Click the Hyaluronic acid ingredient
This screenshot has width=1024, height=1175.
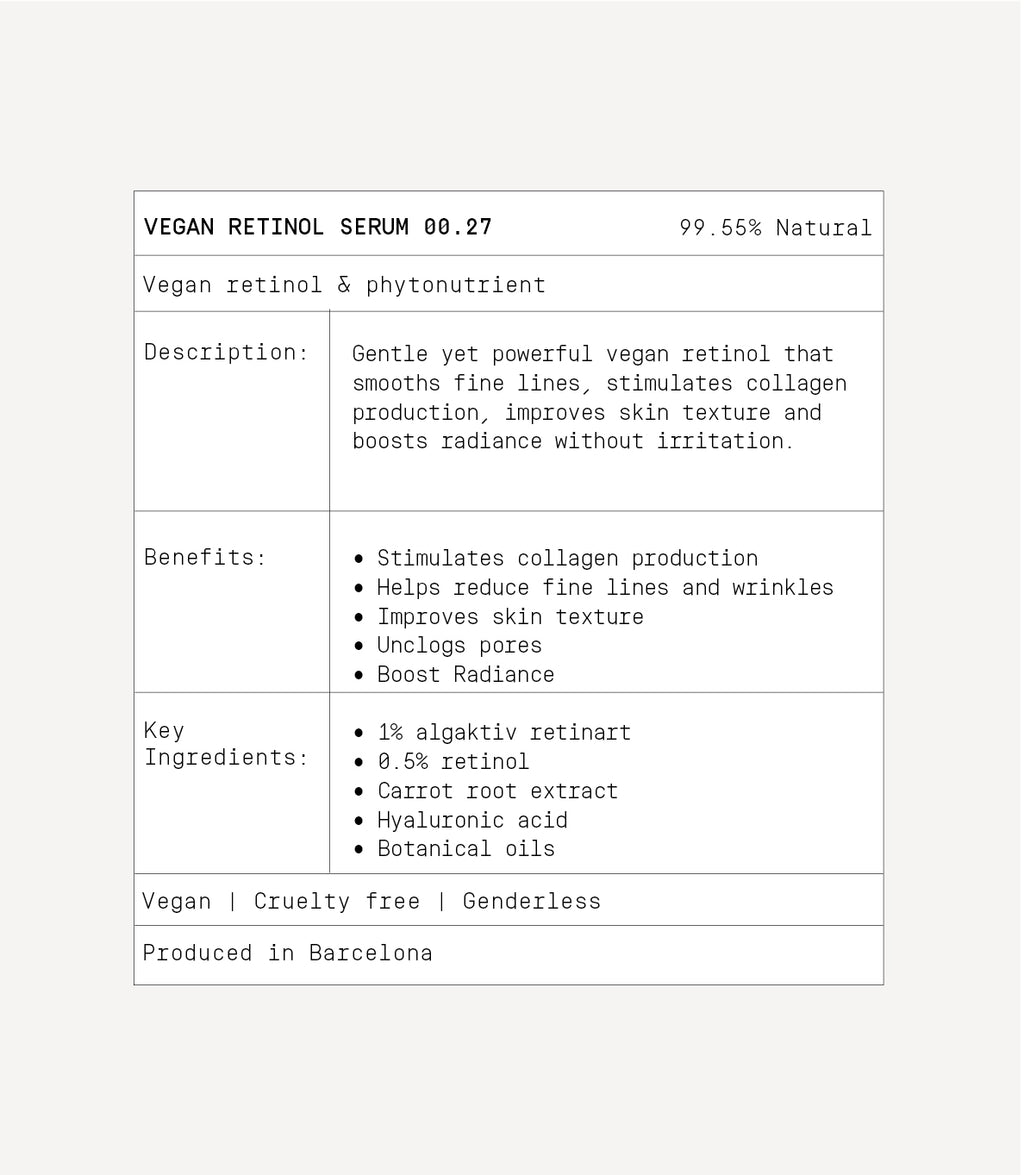(x=472, y=820)
